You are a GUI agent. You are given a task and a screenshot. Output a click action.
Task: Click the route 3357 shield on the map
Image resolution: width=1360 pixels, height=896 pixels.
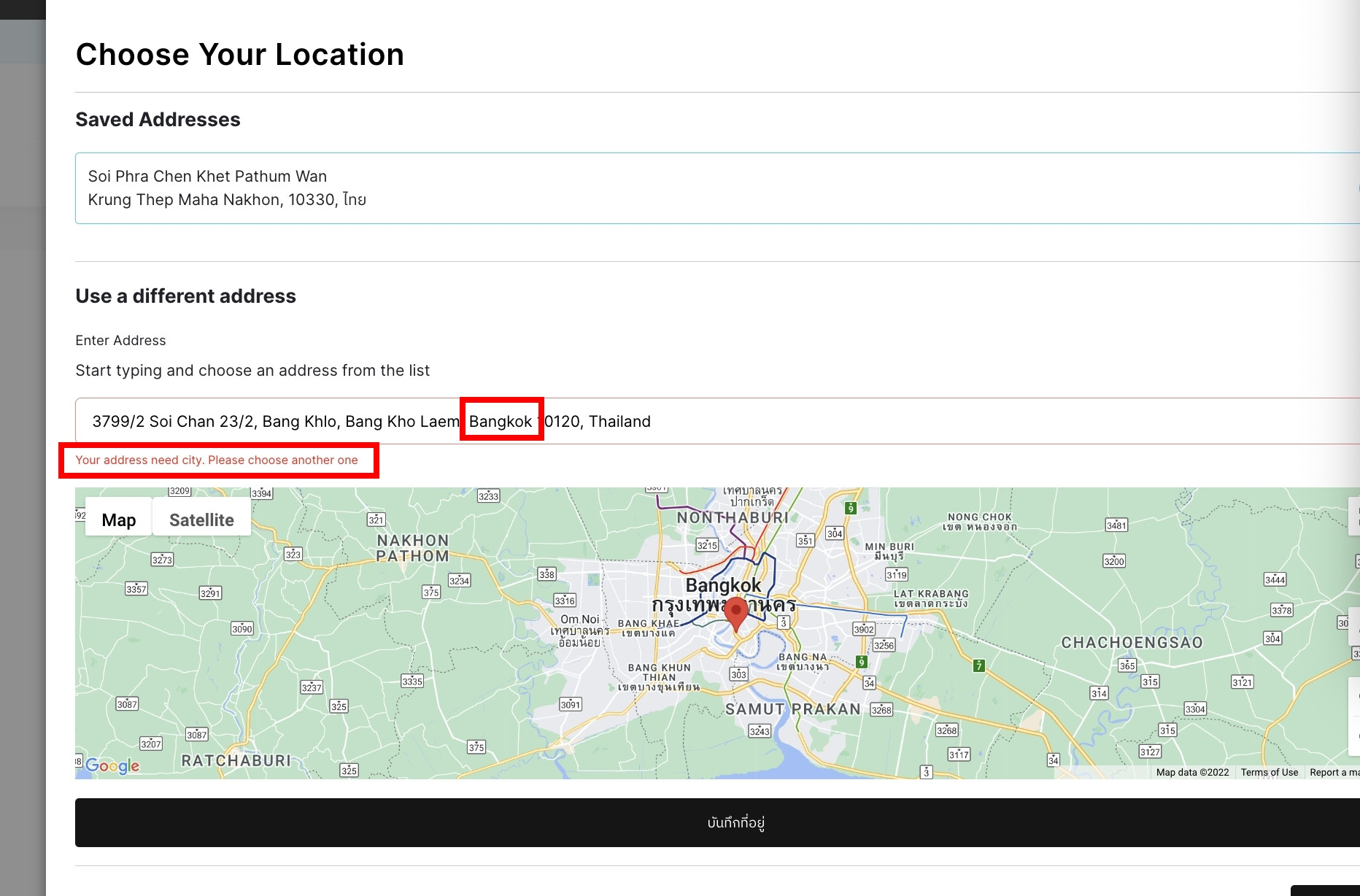click(136, 589)
